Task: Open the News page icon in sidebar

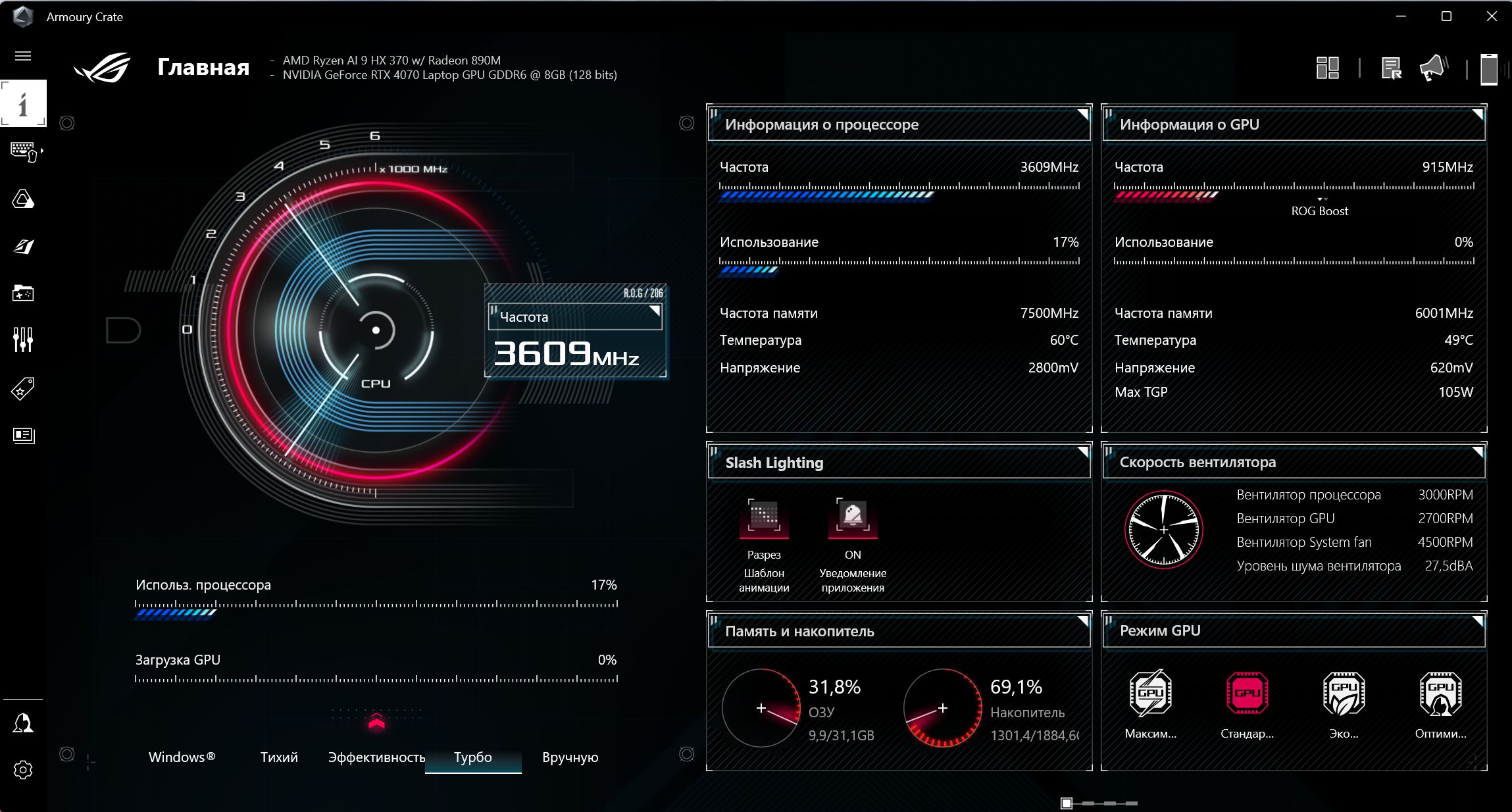Action: pos(23,435)
